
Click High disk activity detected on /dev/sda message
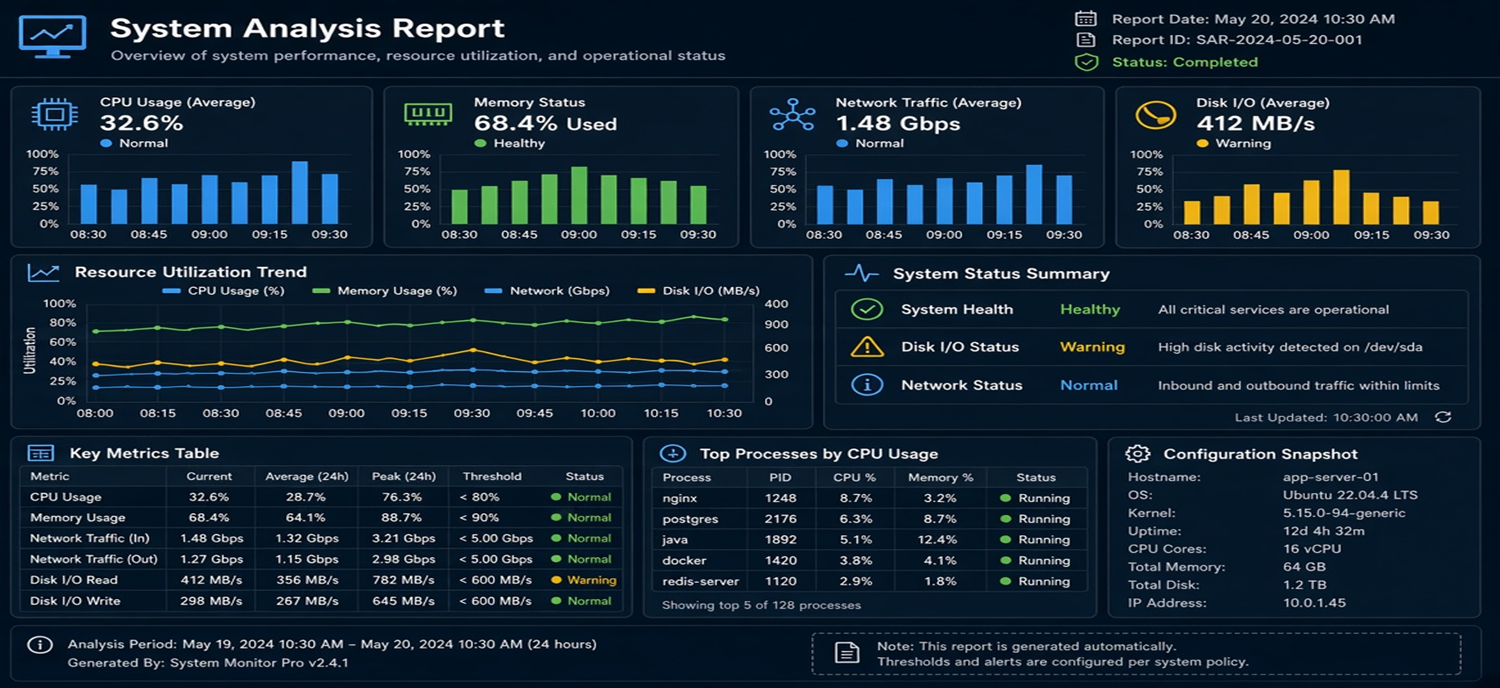(x=1290, y=347)
